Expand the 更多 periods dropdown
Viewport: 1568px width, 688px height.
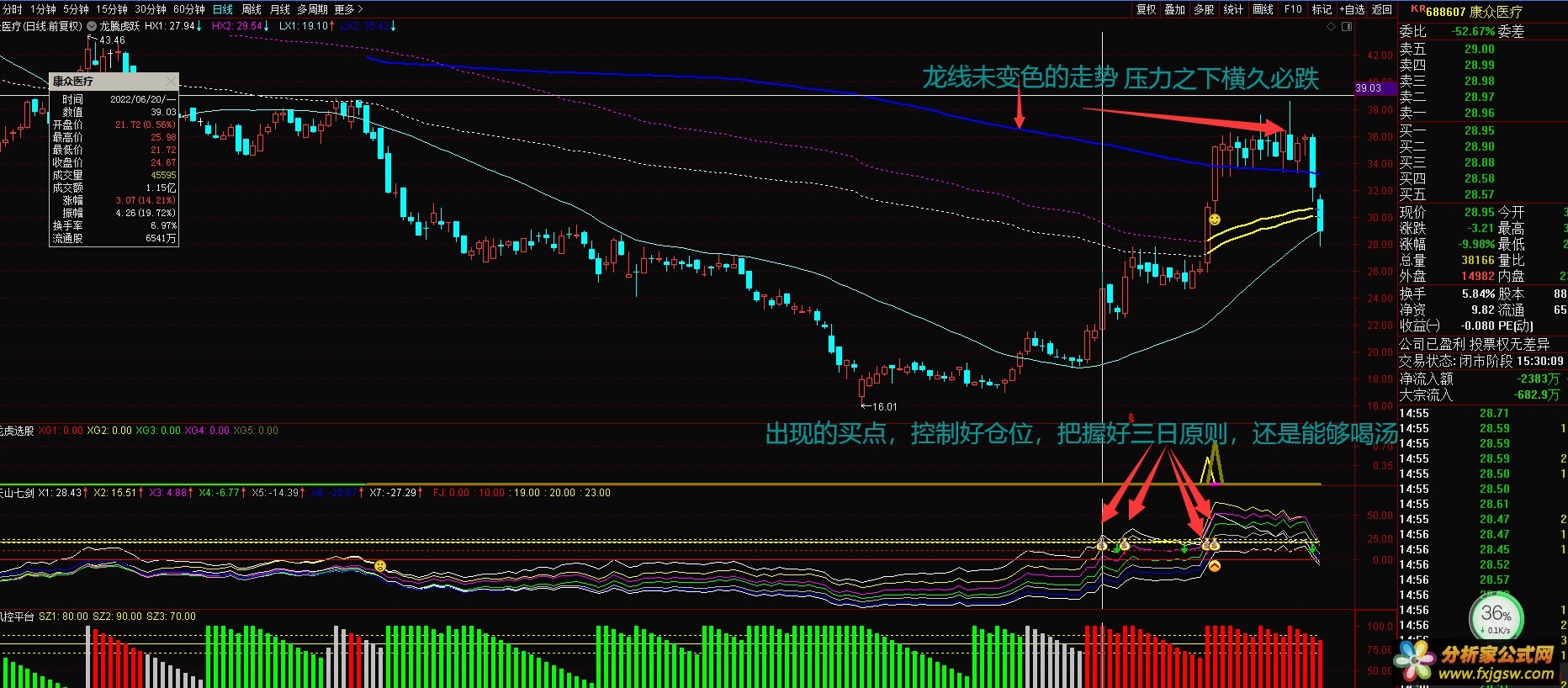click(348, 9)
